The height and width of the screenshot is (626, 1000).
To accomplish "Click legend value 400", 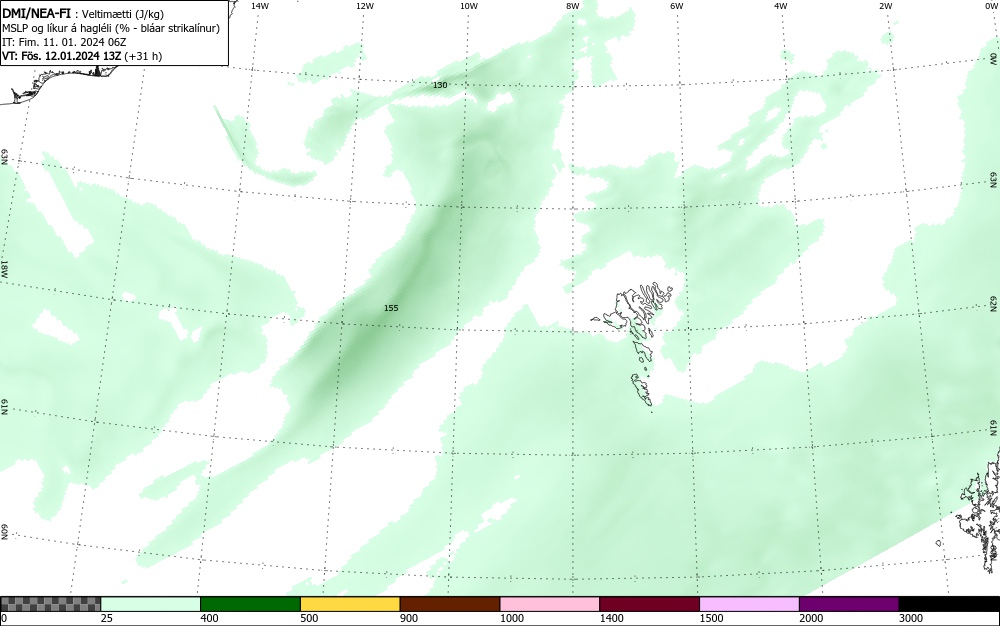I will click(209, 618).
